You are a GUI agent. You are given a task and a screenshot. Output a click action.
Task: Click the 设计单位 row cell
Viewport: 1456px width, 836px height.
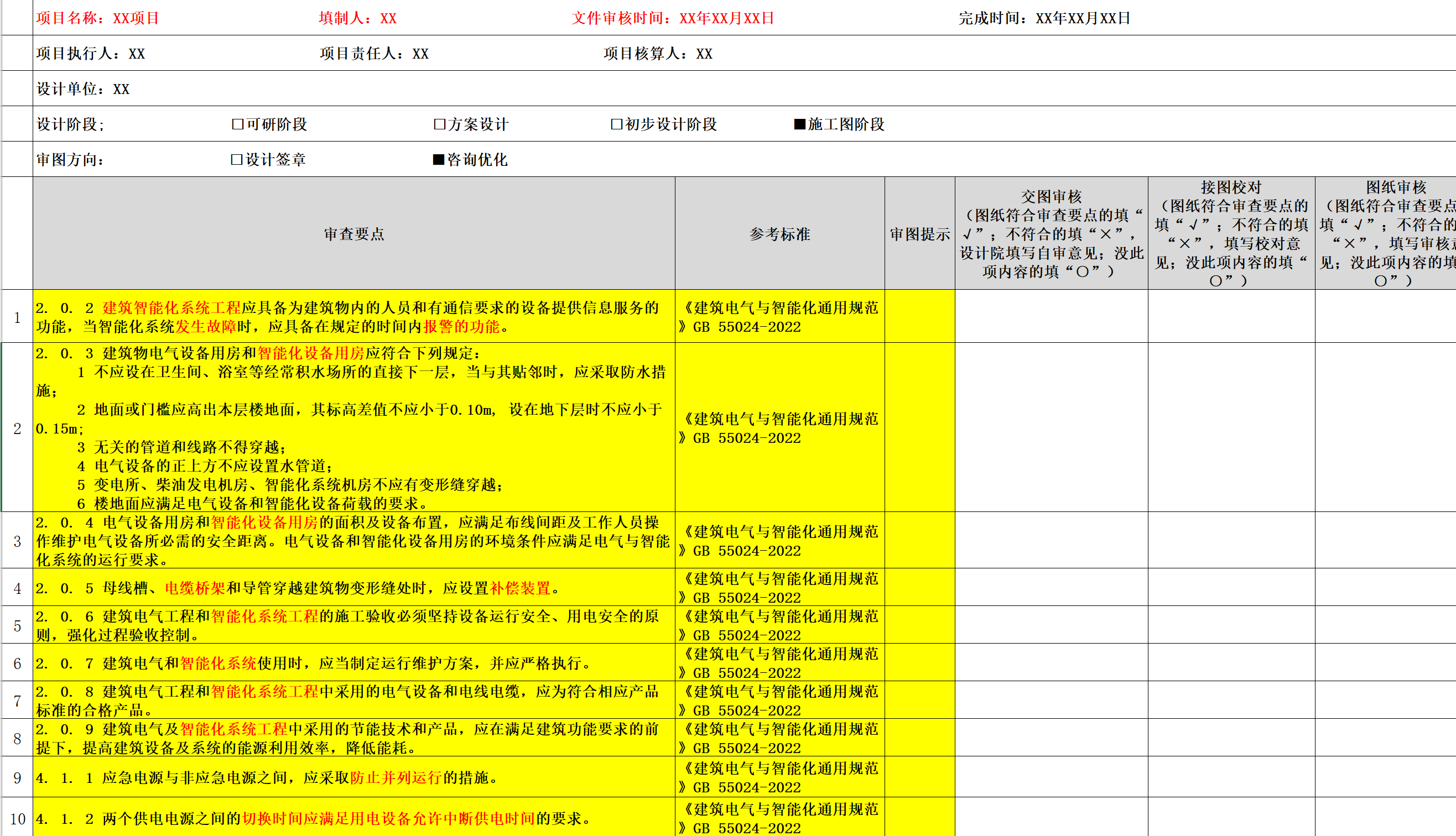84,89
